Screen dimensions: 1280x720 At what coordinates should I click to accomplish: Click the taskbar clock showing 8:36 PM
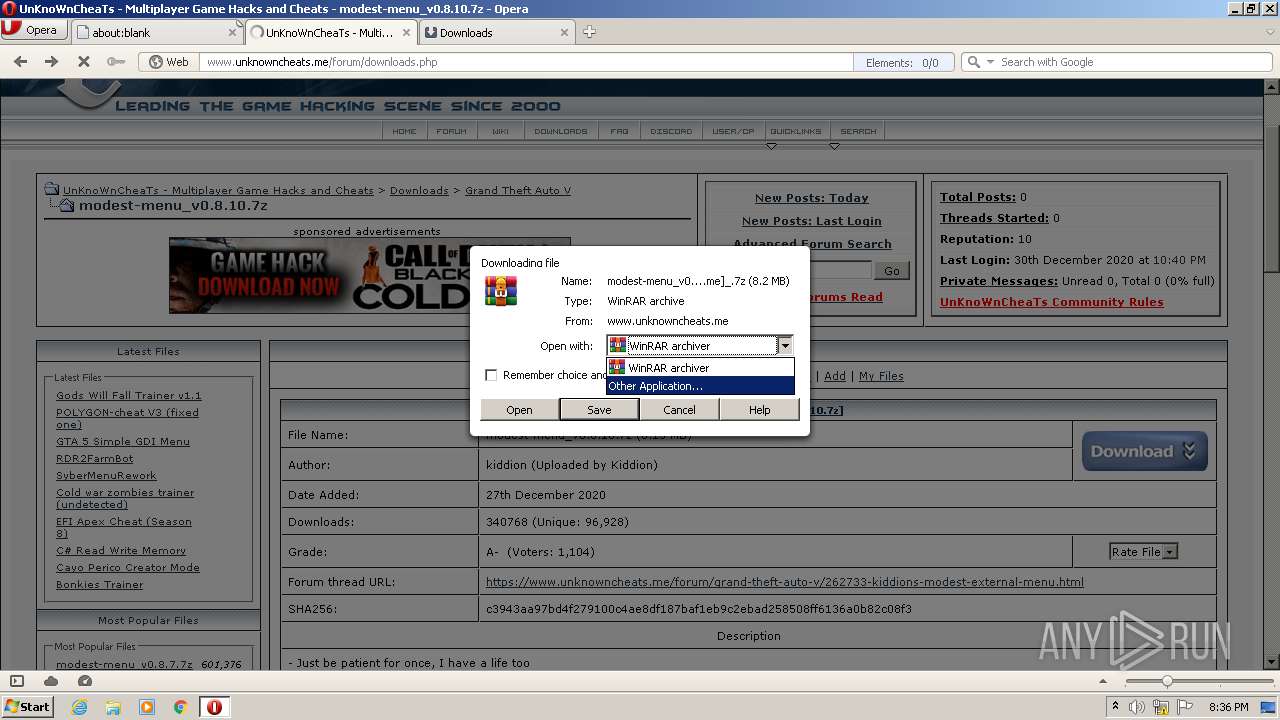[1229, 707]
